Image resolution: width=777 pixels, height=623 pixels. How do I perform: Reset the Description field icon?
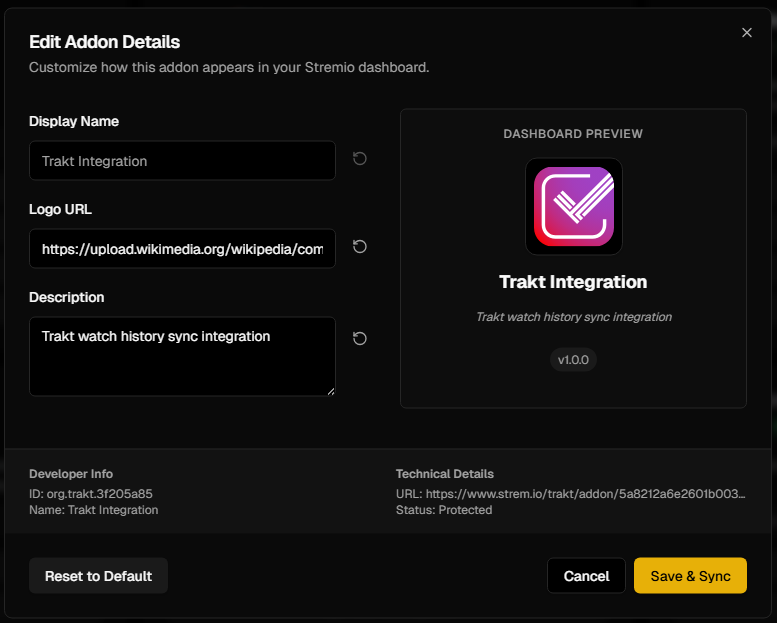(360, 339)
